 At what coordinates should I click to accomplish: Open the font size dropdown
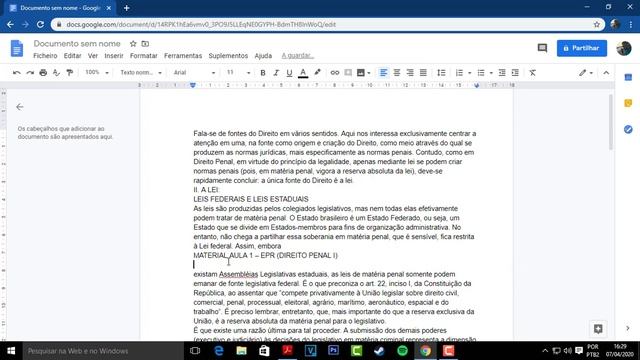tap(238, 73)
